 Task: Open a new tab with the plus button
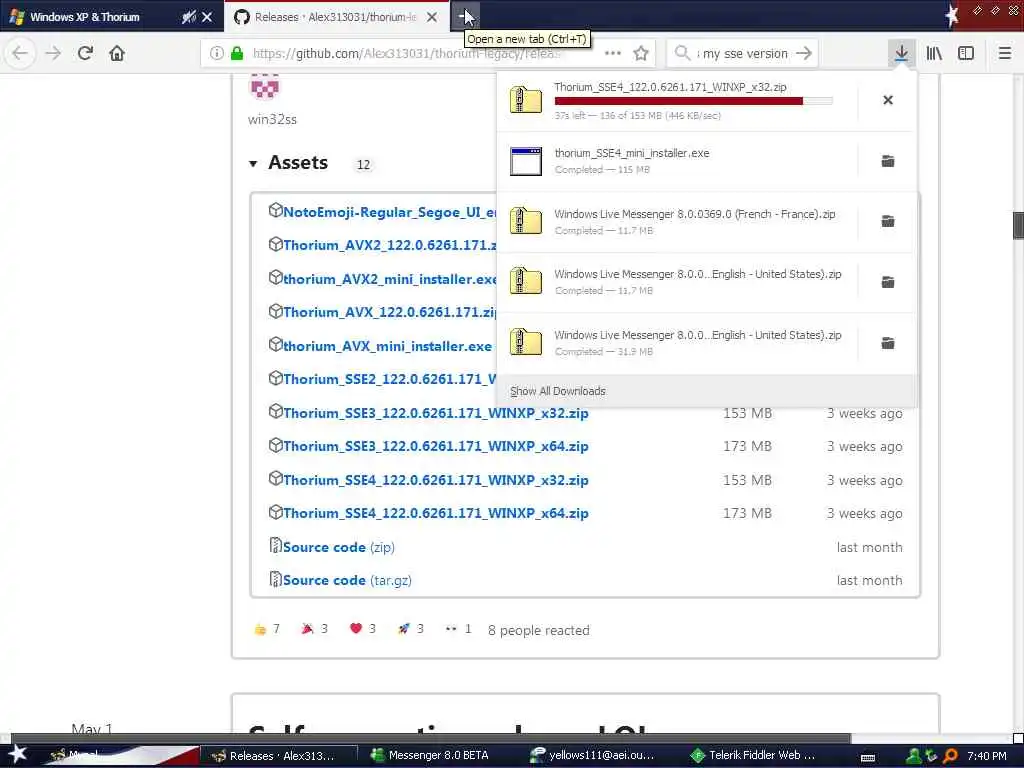coord(465,17)
